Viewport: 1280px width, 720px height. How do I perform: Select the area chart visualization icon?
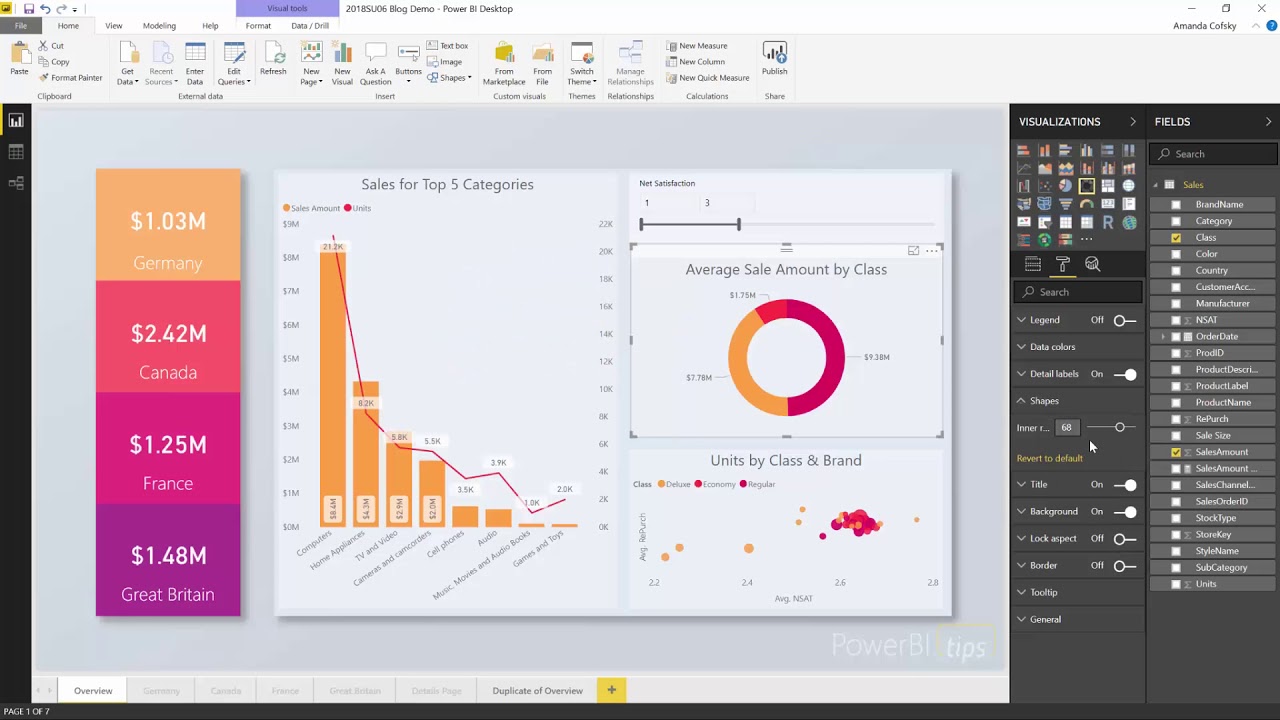[x=1045, y=168]
